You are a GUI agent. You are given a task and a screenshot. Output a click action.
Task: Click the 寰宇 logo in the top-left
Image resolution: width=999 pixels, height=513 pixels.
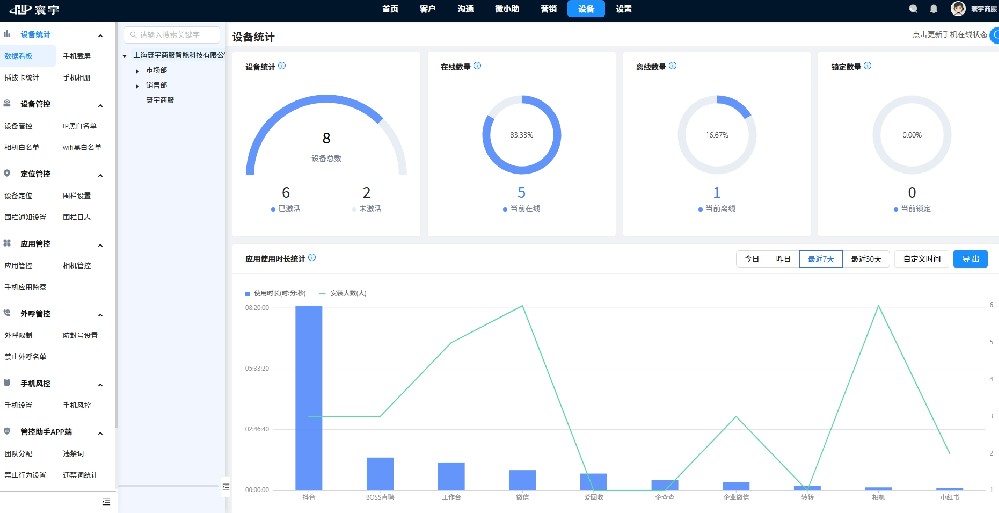click(x=34, y=10)
